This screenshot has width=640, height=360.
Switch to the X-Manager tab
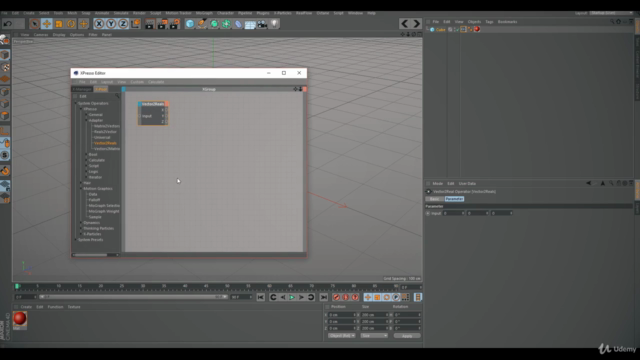pos(82,89)
